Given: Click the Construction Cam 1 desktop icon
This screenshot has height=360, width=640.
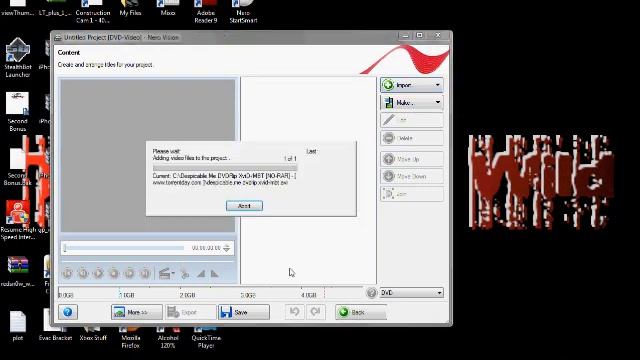Looking at the screenshot, I should [x=93, y=11].
